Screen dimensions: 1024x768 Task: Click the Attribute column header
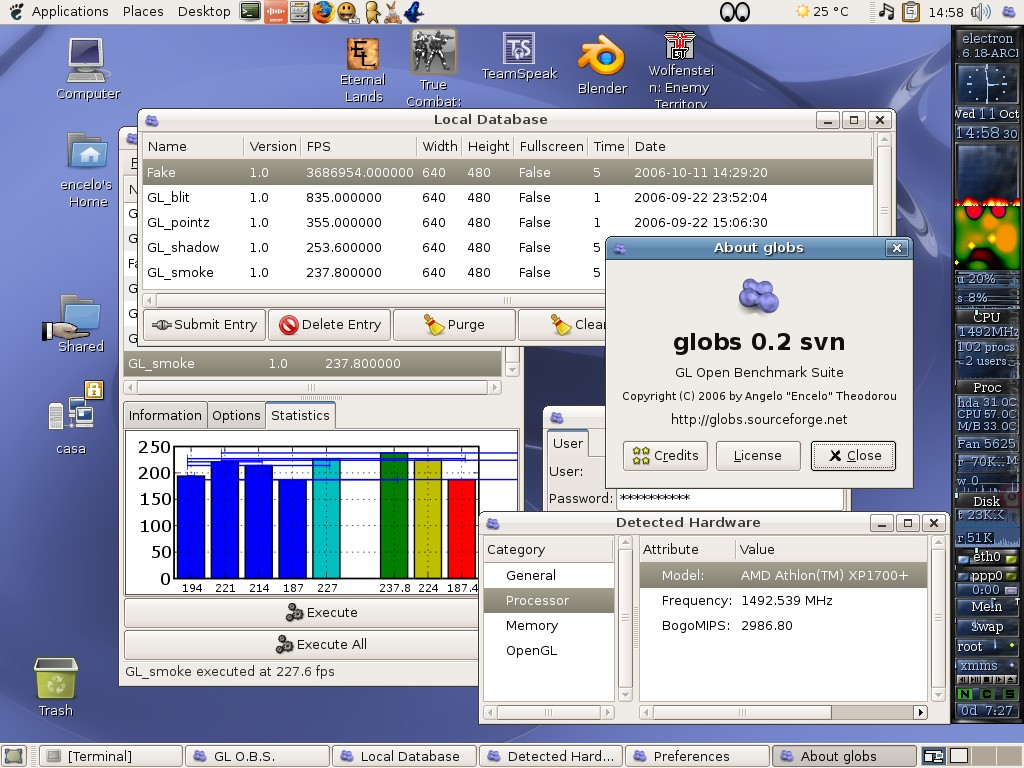pyautogui.click(x=687, y=549)
